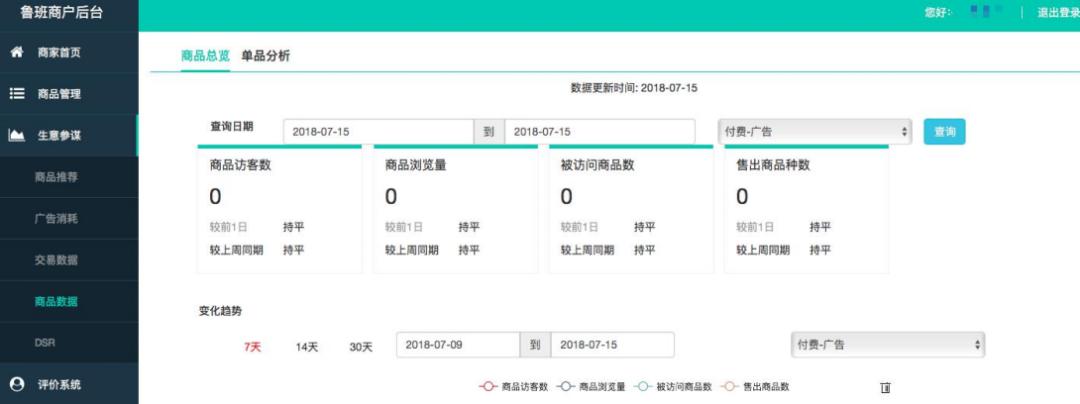Click the list icon beside 商品管理
Viewport: 1080px width, 404px height.
[x=17, y=94]
